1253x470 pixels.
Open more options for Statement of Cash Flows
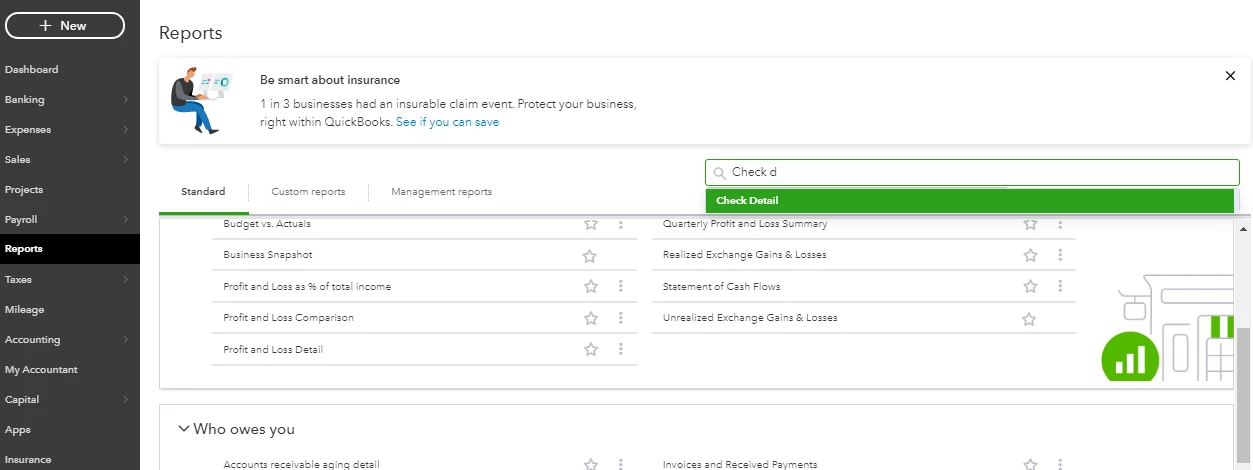(1060, 287)
